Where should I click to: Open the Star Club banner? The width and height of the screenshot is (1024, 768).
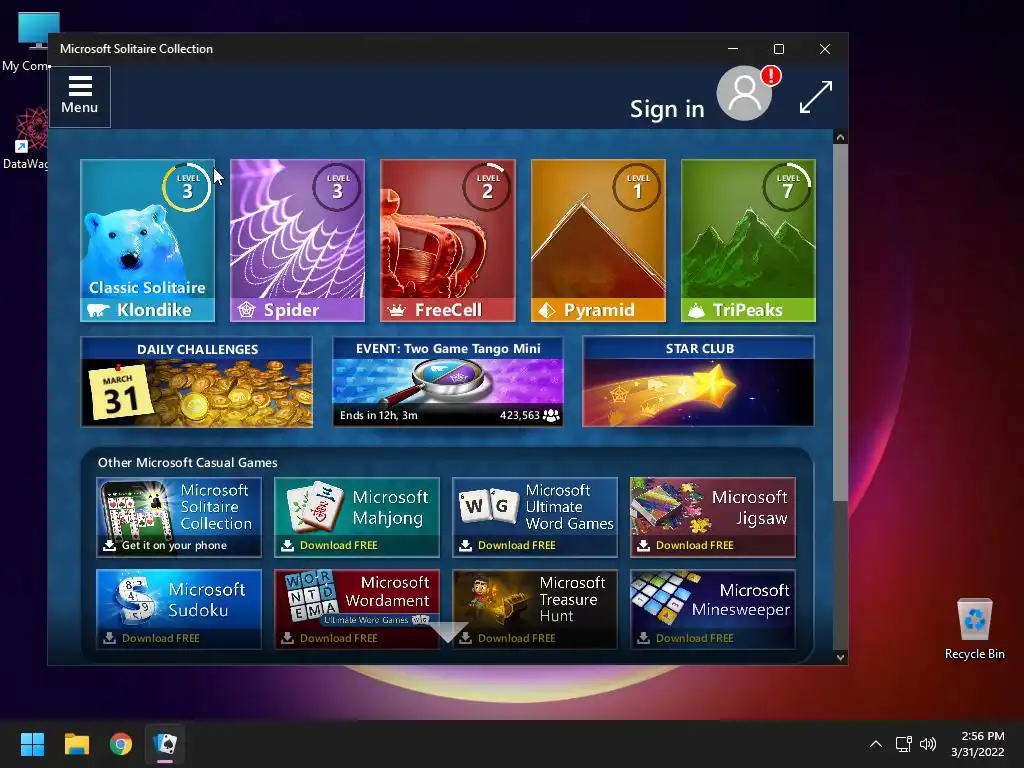(x=698, y=381)
